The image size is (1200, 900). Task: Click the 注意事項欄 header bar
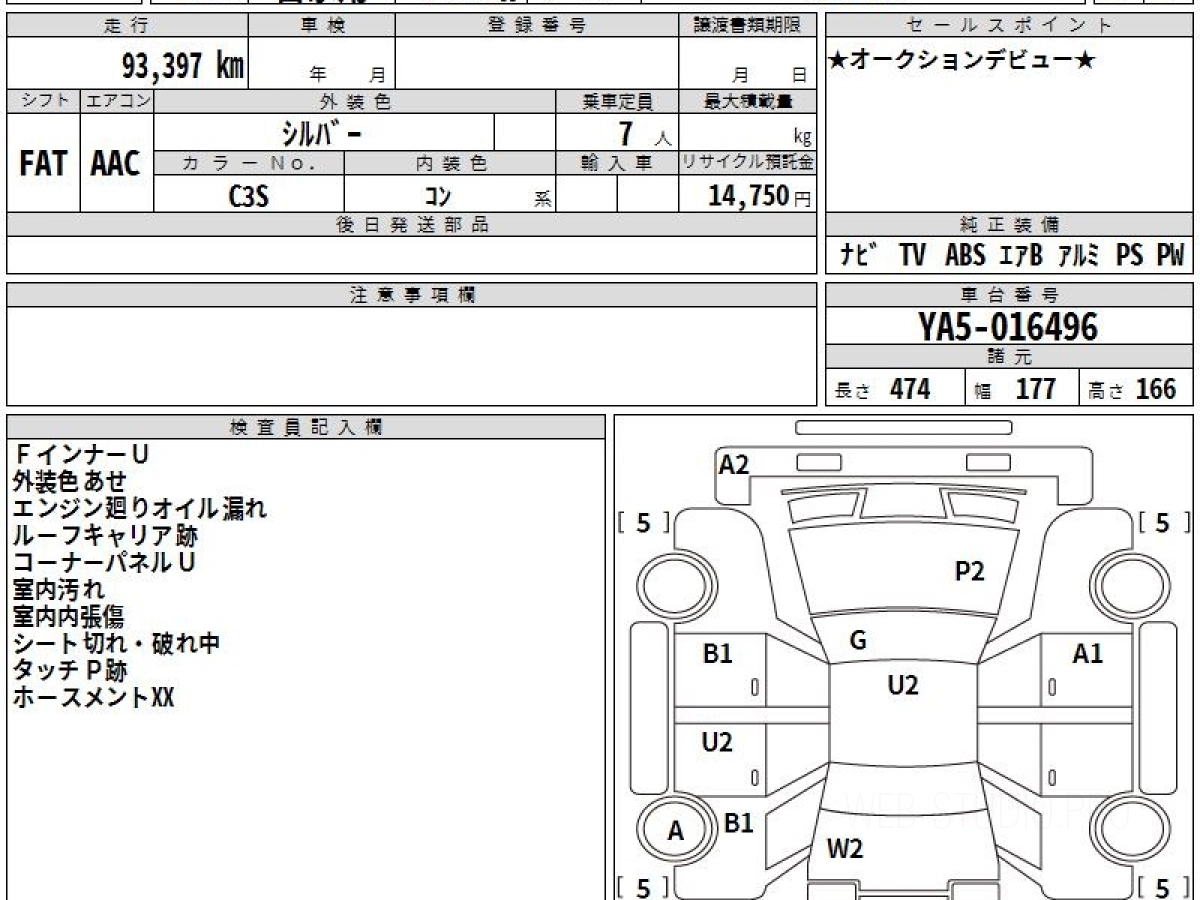[x=411, y=295]
